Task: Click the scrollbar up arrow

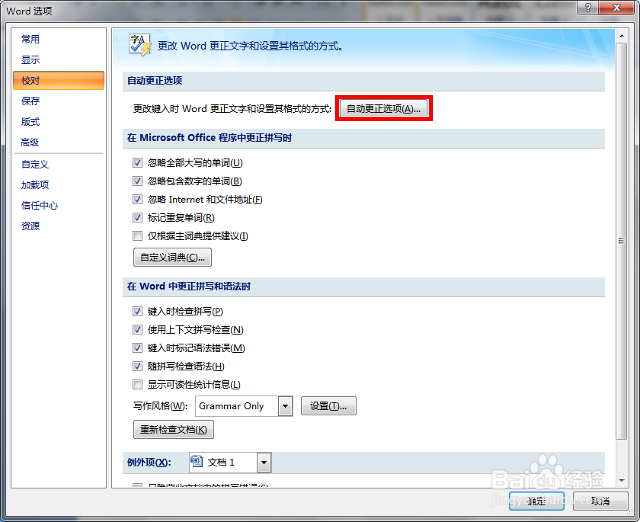Action: click(x=621, y=36)
